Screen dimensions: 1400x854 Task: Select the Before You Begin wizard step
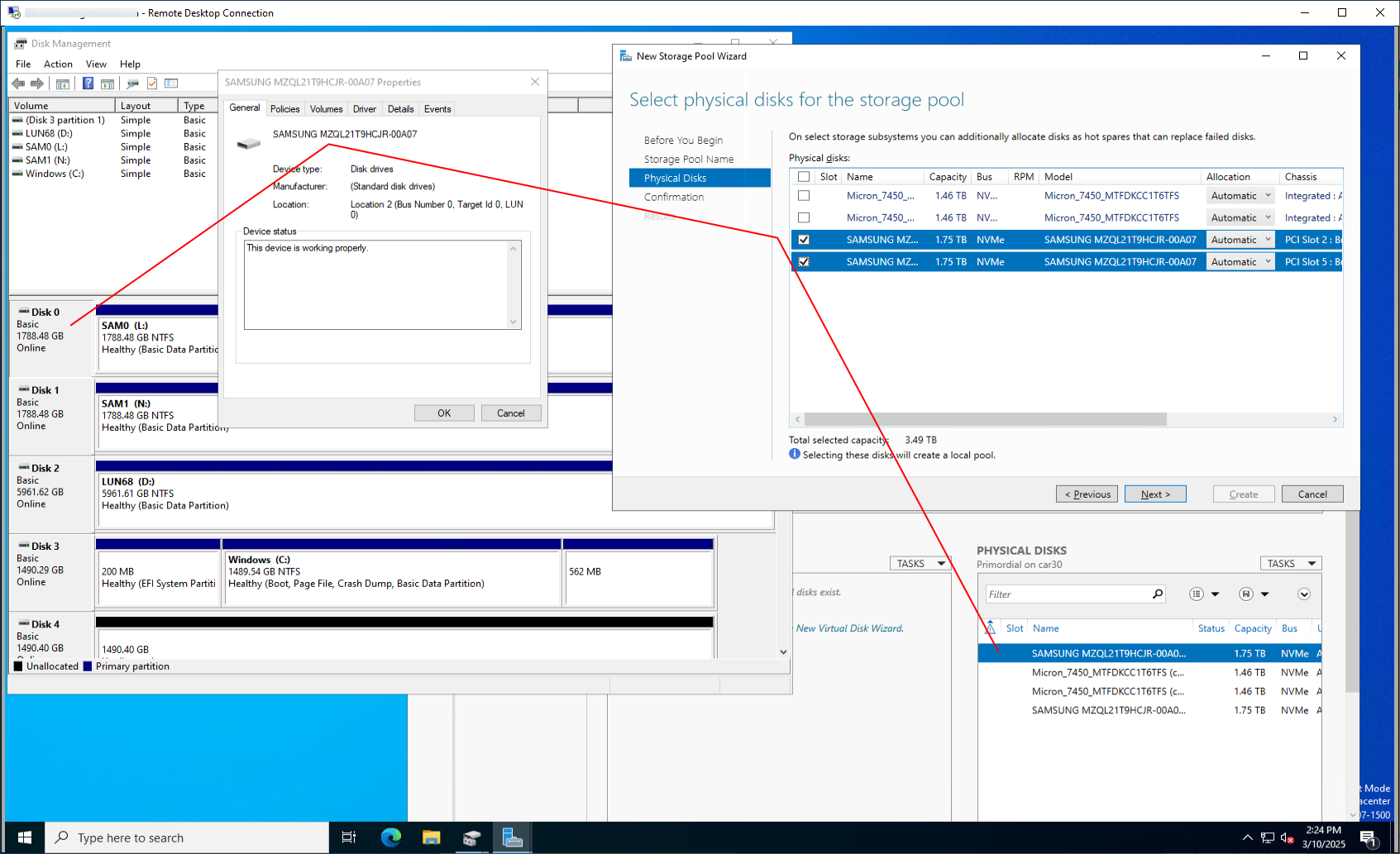pos(683,141)
